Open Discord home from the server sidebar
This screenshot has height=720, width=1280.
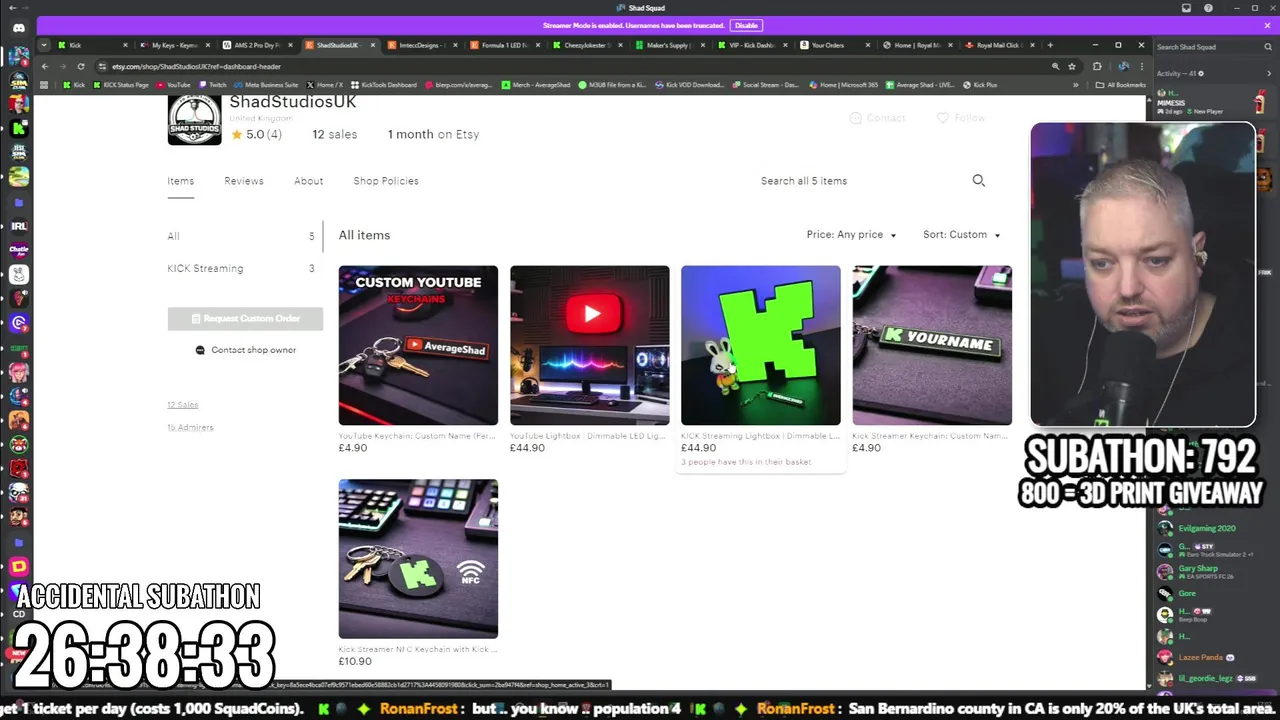click(18, 27)
